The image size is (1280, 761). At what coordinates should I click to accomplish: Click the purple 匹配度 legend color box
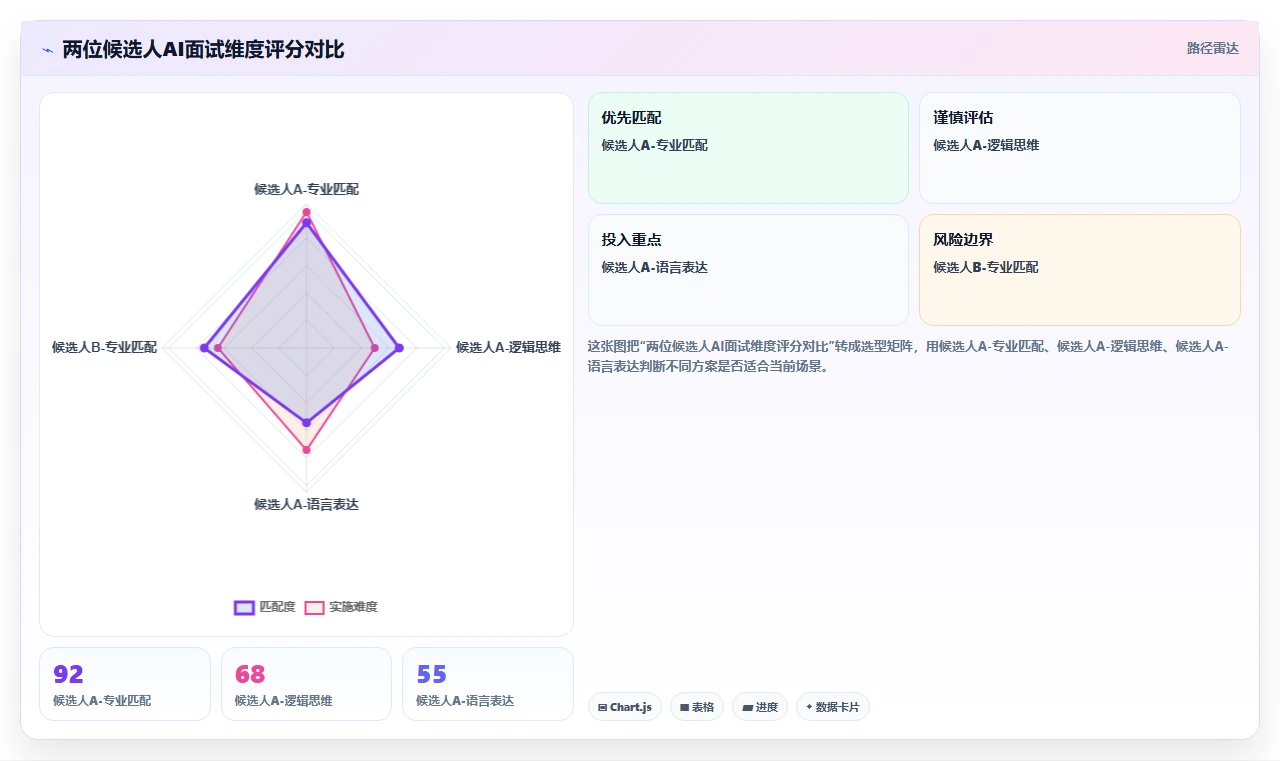pyautogui.click(x=244, y=607)
